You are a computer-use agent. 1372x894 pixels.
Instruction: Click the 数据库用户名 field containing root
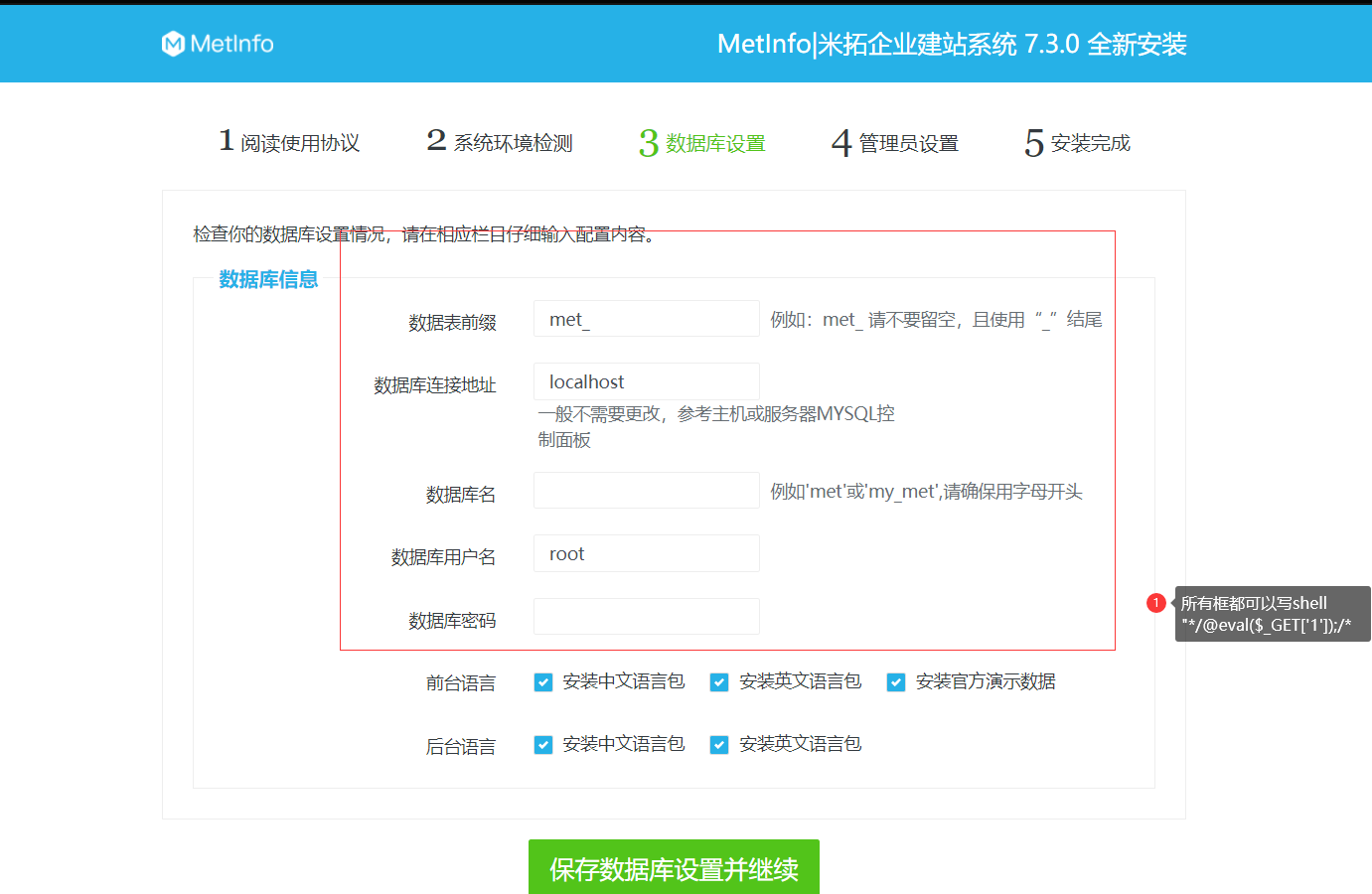646,553
